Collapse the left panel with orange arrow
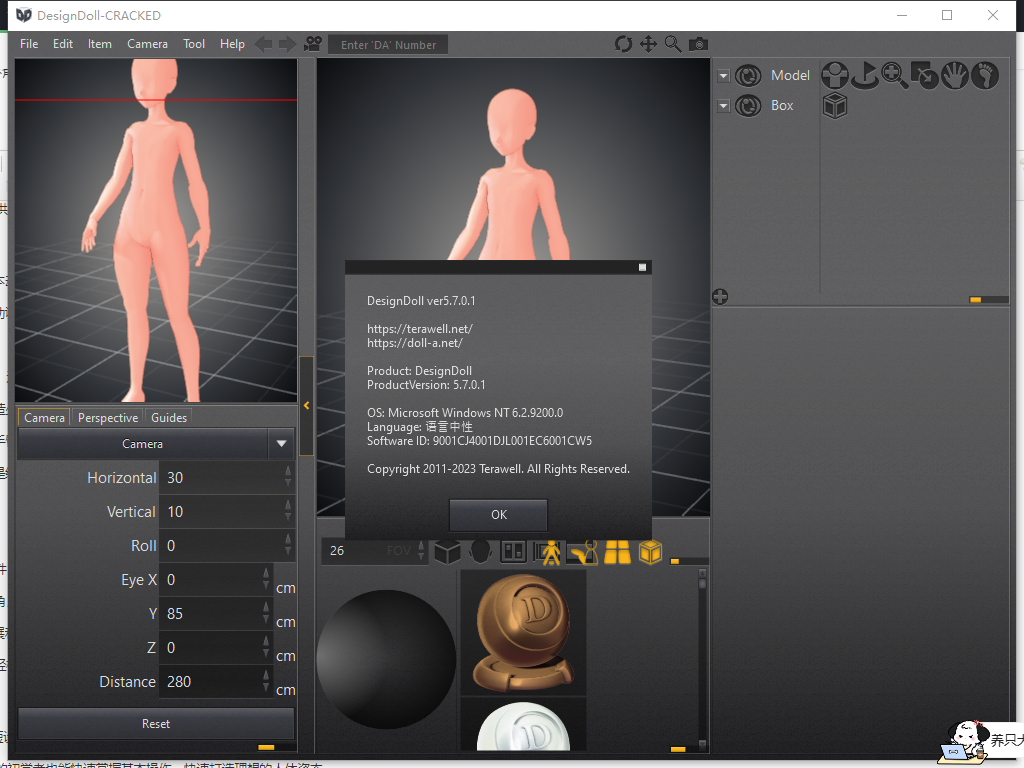The image size is (1024, 768). point(306,406)
